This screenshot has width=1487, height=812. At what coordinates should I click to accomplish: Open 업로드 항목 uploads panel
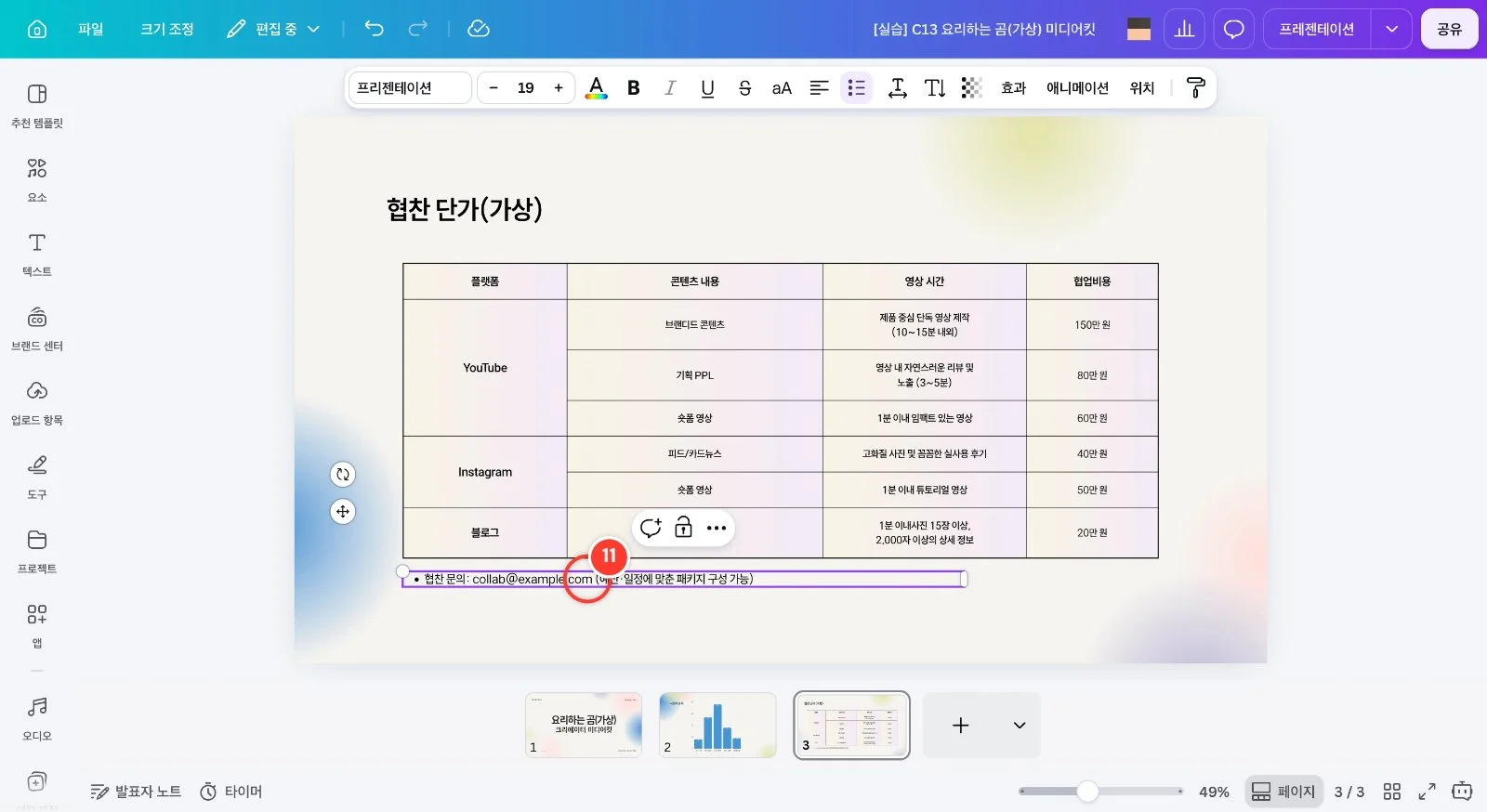click(x=37, y=402)
